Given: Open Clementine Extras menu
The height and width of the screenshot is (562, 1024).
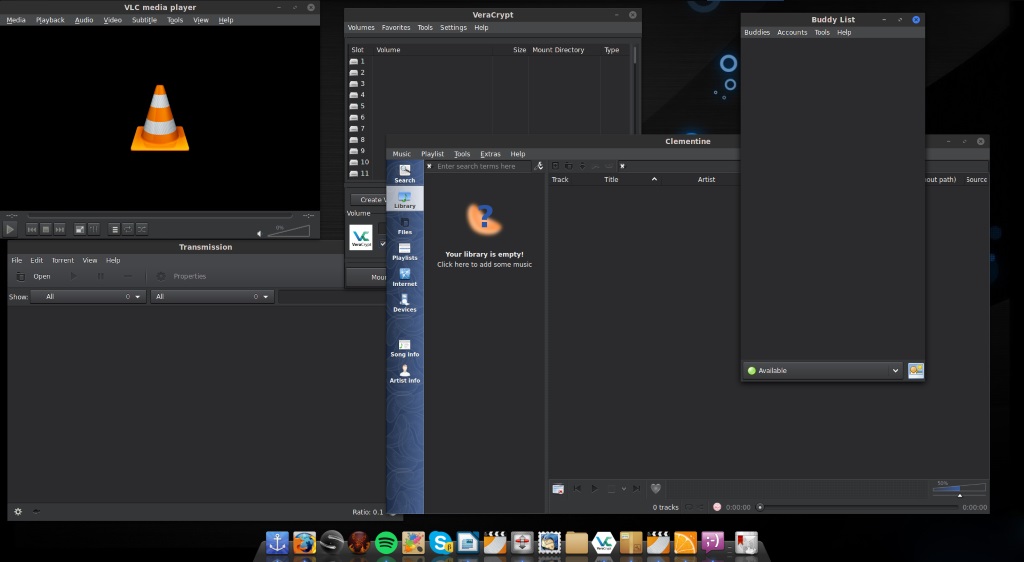Looking at the screenshot, I should (x=490, y=154).
